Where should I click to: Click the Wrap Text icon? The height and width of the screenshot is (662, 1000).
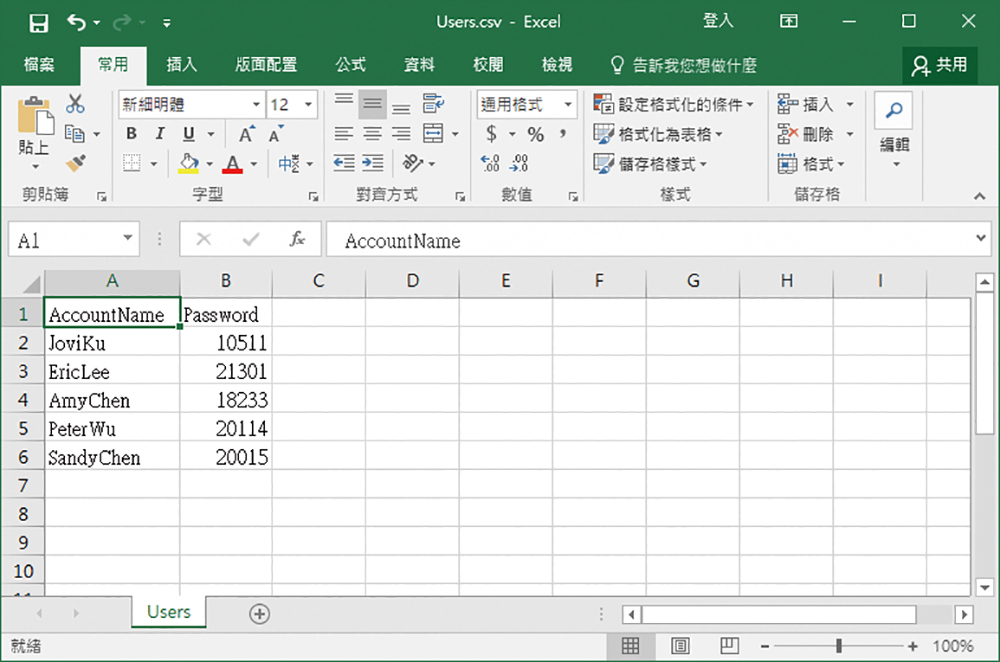pyautogui.click(x=433, y=104)
